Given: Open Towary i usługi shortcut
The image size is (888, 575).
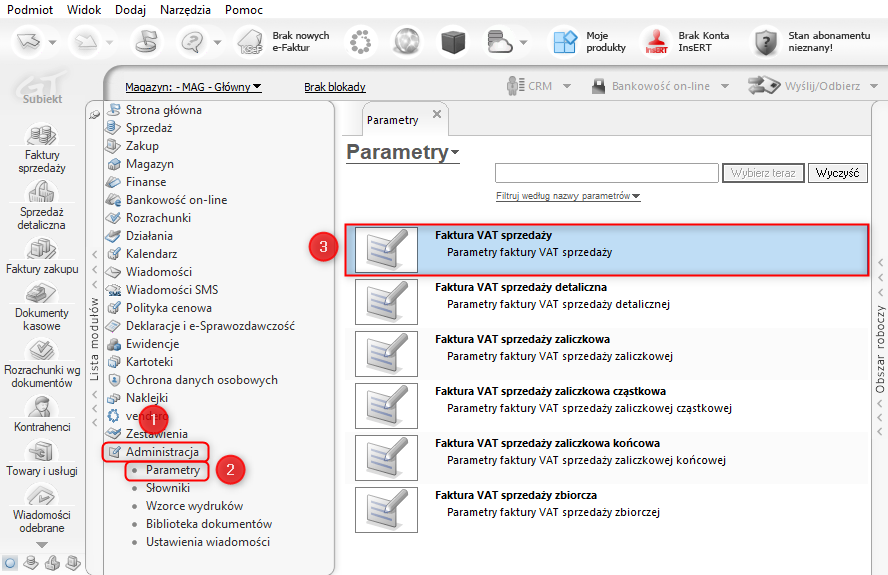Looking at the screenshot, I should (x=42, y=458).
